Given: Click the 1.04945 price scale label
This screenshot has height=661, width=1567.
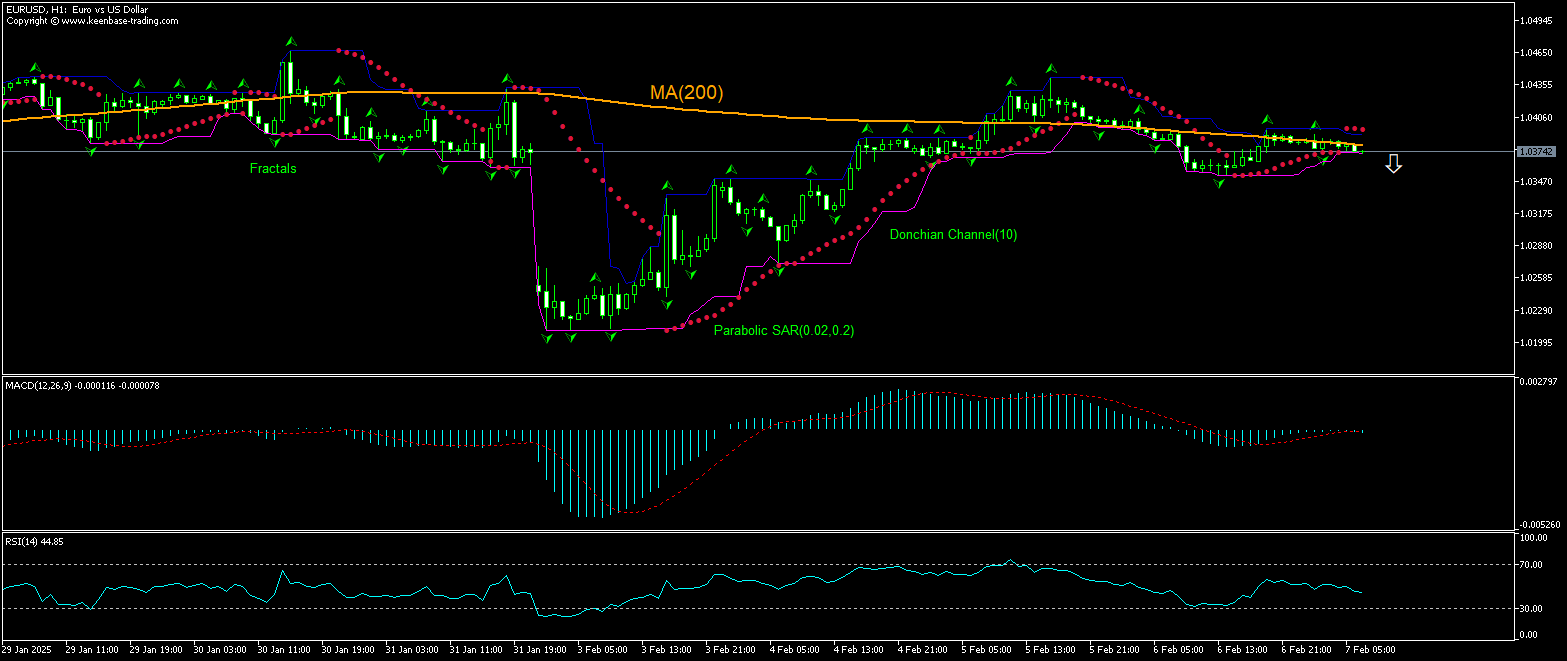Looking at the screenshot, I should [x=1534, y=20].
